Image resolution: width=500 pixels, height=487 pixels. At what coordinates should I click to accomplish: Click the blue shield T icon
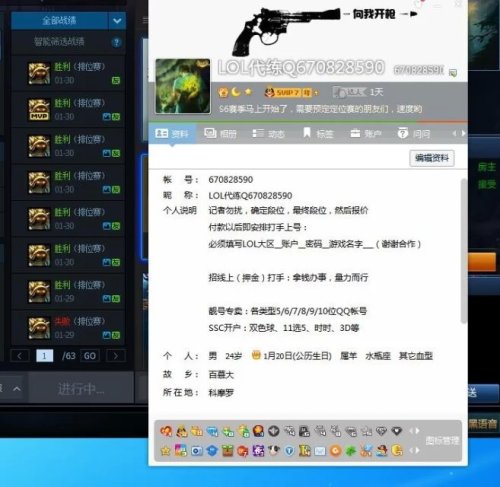(290, 451)
